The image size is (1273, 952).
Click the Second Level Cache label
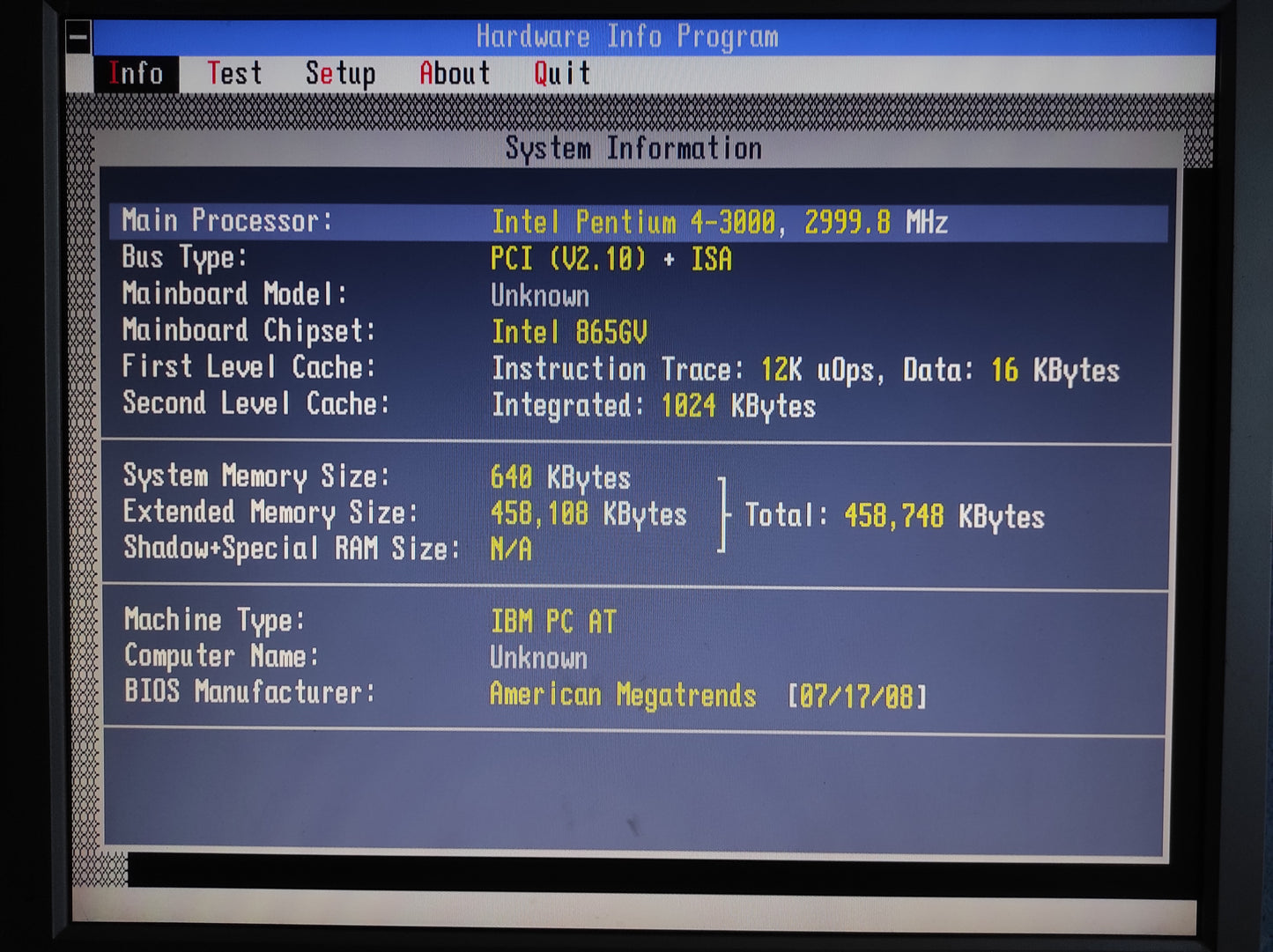[255, 404]
